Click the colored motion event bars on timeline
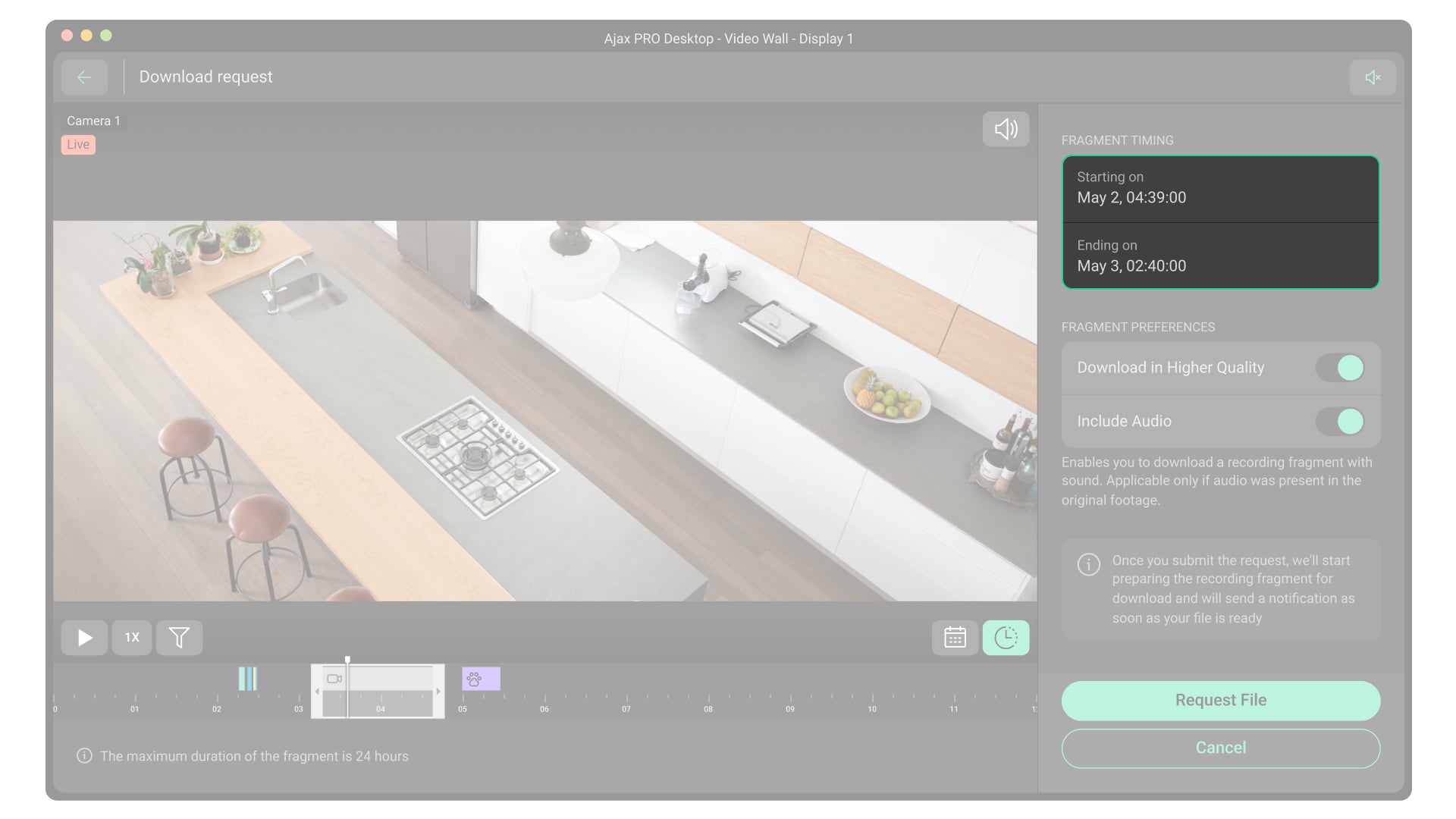This screenshot has height=819, width=1456. 248,679
